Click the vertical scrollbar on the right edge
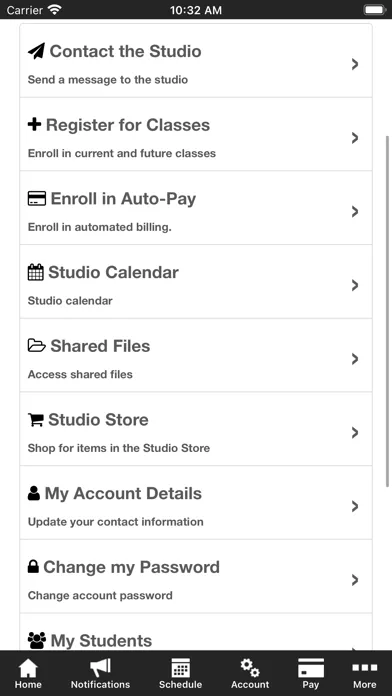392x696 pixels. coord(388,311)
